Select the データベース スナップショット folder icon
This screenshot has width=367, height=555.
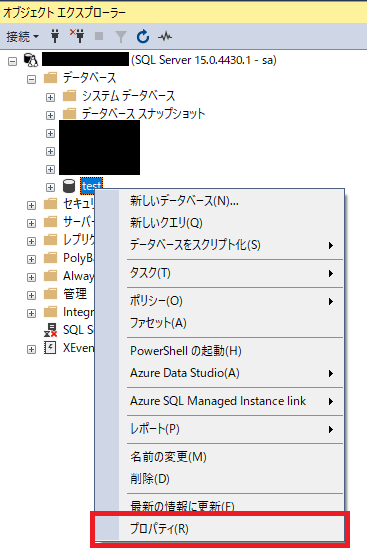[x=69, y=114]
